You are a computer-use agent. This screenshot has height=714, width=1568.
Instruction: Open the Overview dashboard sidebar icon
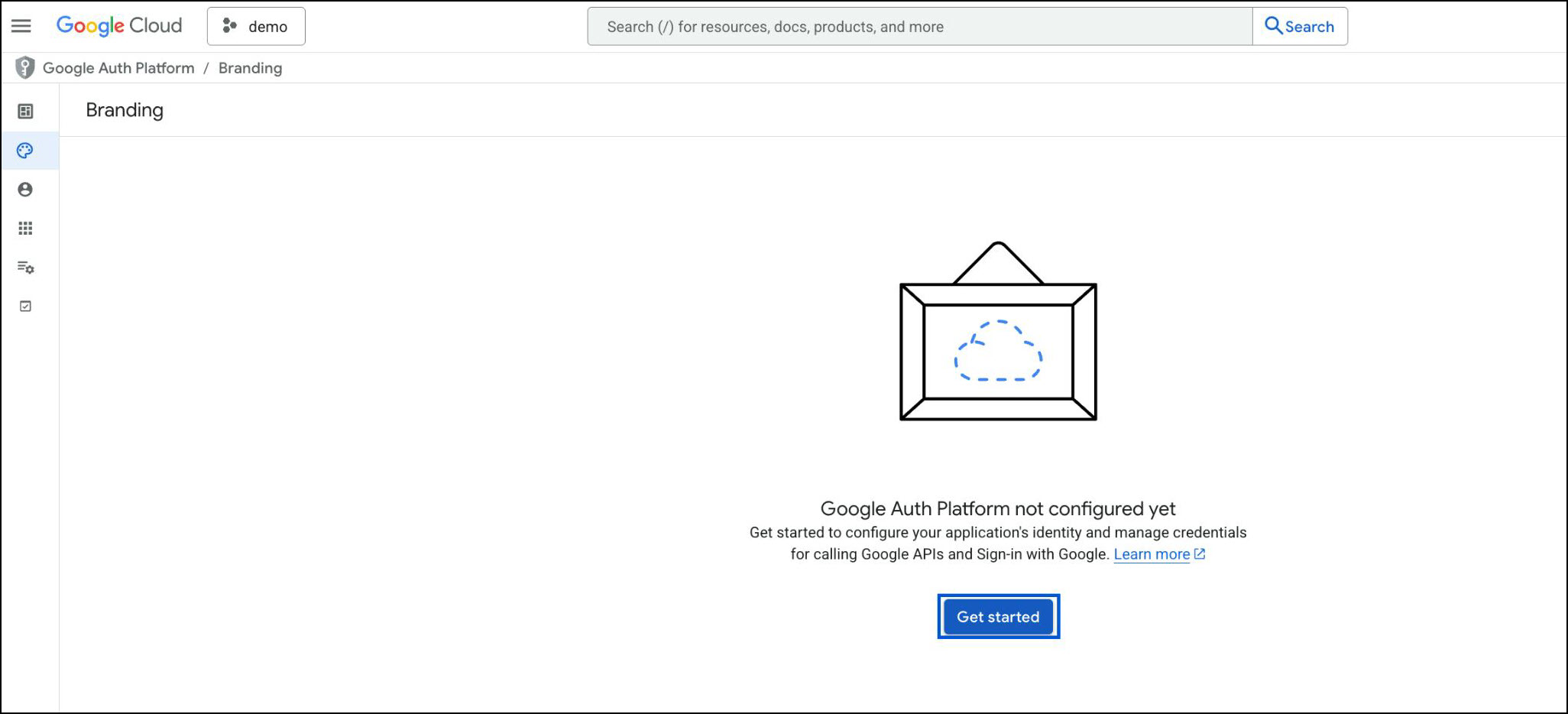point(25,112)
